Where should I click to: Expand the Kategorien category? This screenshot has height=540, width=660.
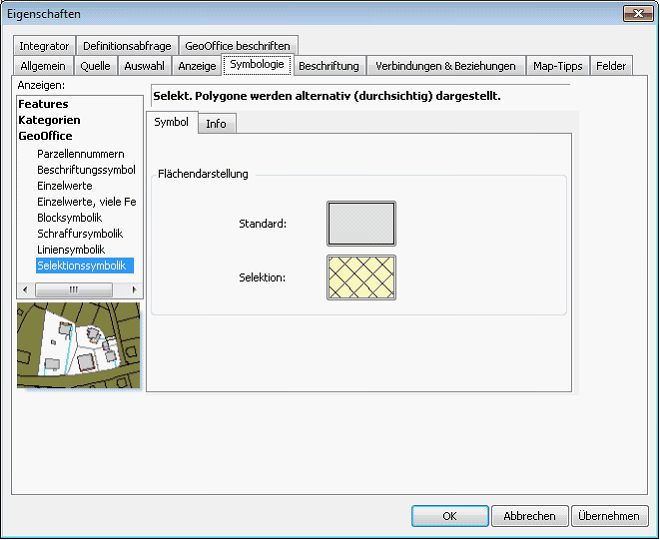click(49, 120)
